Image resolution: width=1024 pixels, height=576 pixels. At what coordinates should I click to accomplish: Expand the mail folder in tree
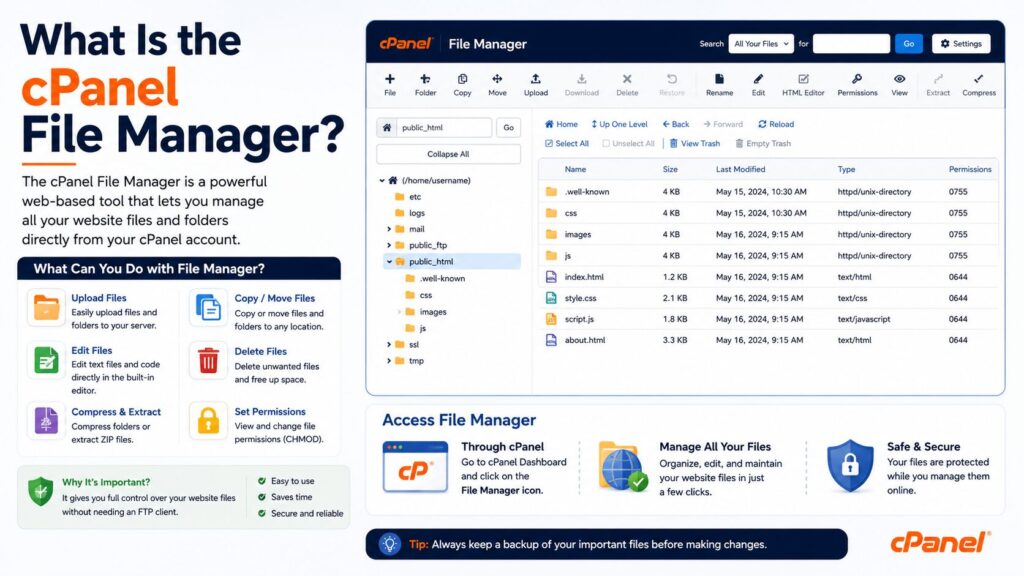pyautogui.click(x=389, y=229)
